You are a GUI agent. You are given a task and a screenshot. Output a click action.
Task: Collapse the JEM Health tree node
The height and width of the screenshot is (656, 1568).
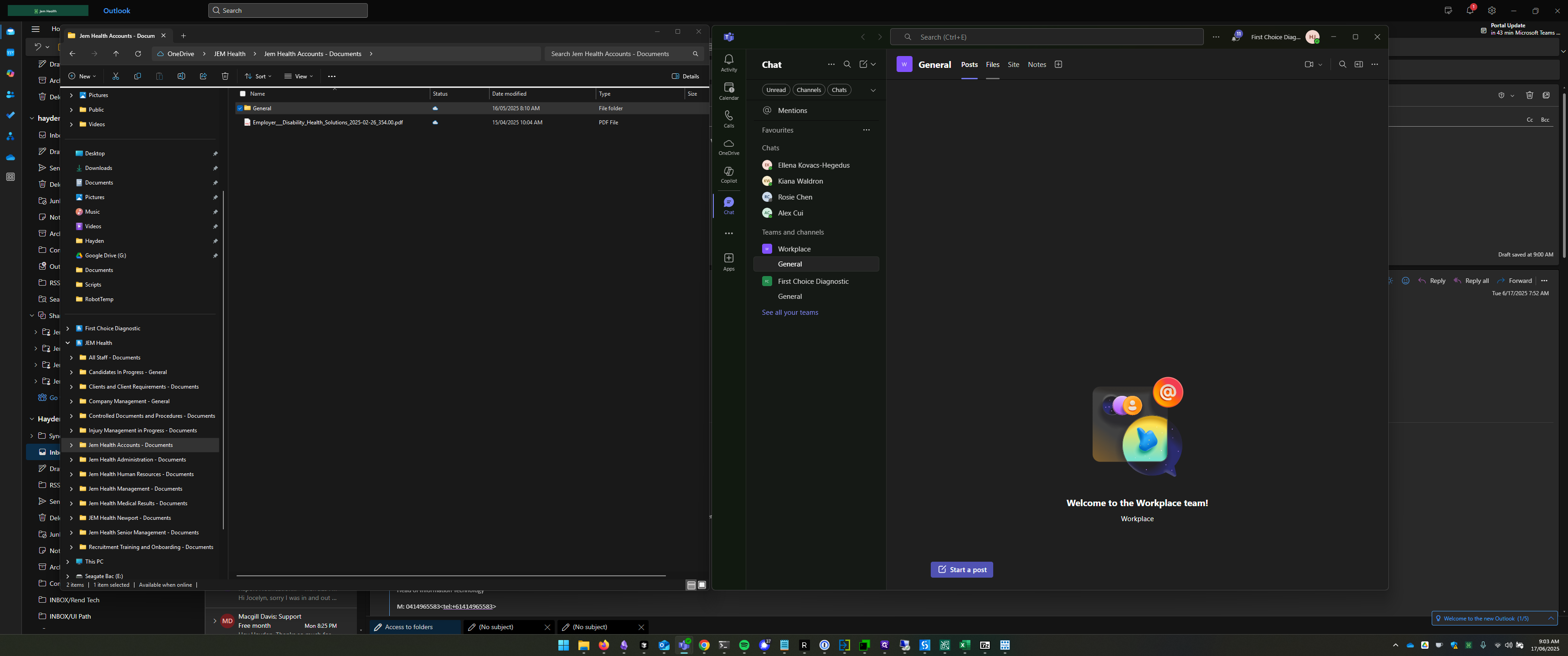67,343
